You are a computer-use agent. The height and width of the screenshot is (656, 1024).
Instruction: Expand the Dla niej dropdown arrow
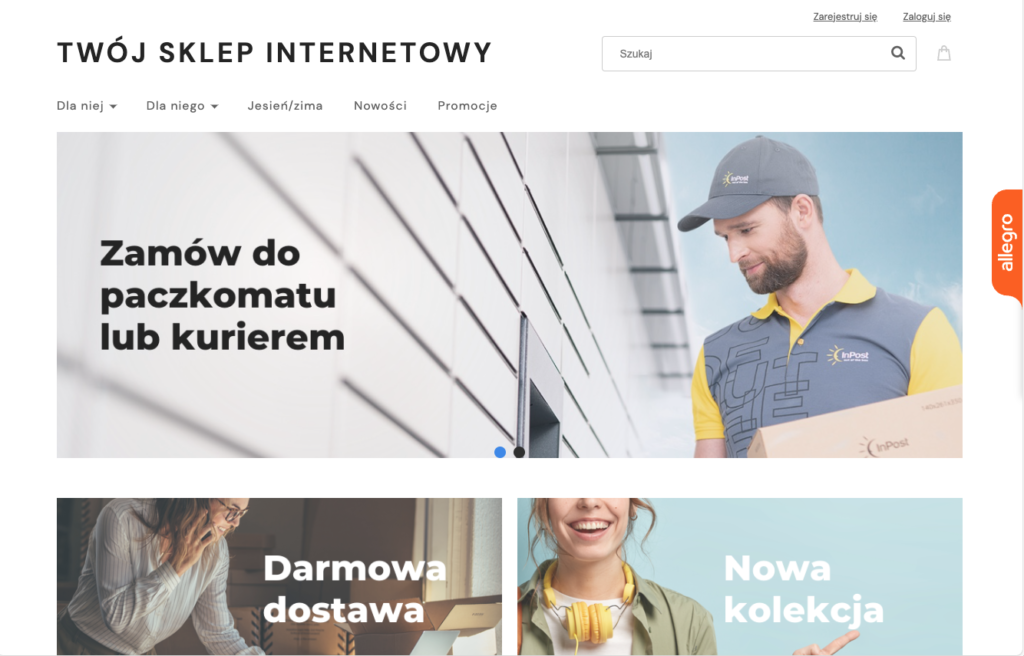[x=113, y=107]
